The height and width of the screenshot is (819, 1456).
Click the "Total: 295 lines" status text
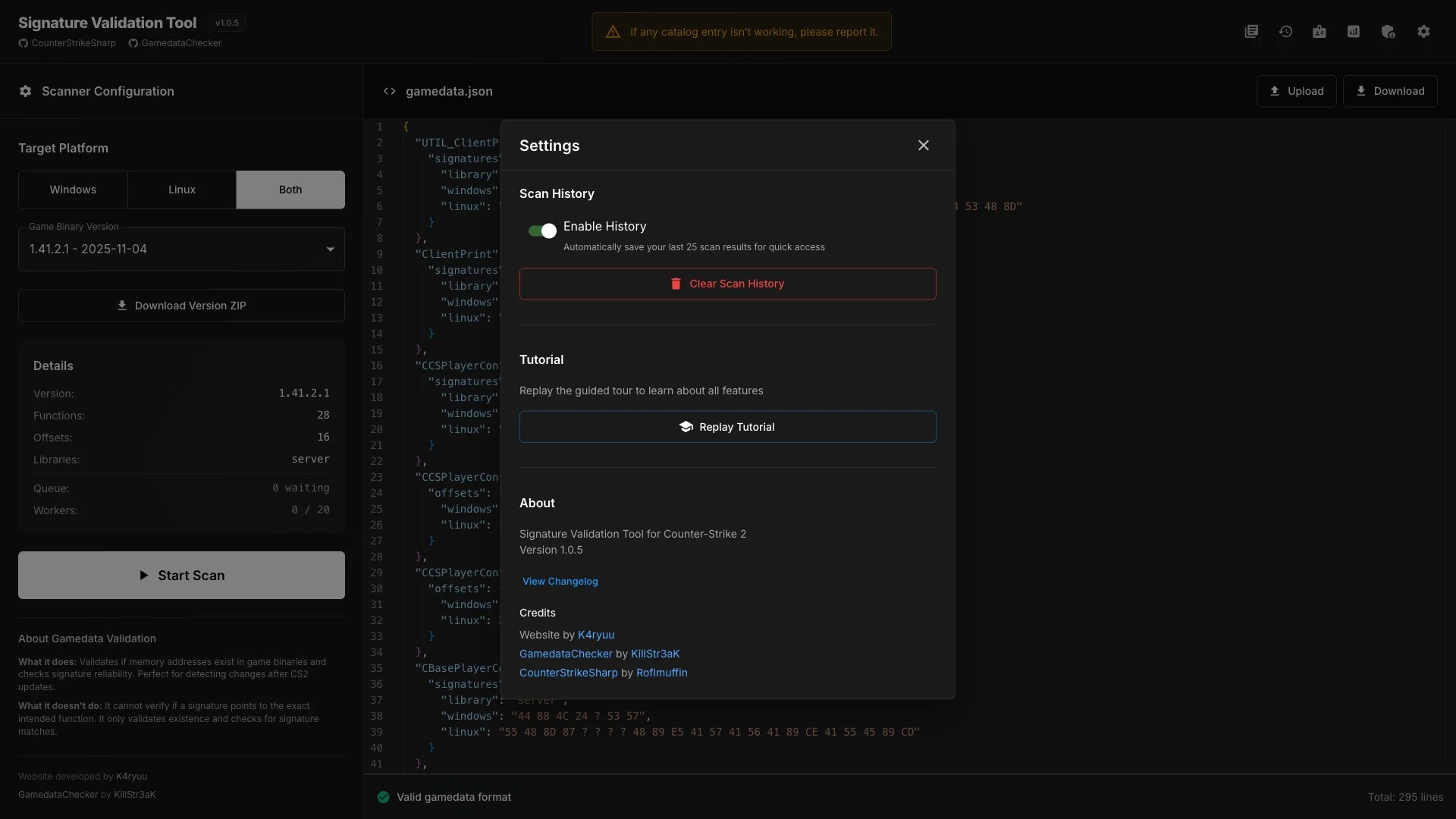(x=1405, y=797)
